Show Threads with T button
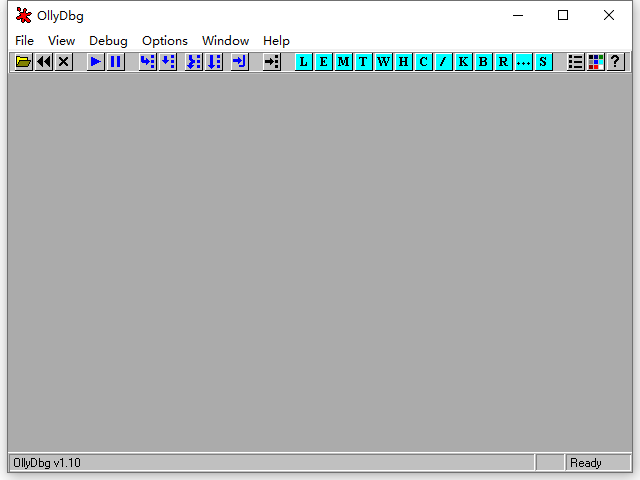 pyautogui.click(x=364, y=62)
